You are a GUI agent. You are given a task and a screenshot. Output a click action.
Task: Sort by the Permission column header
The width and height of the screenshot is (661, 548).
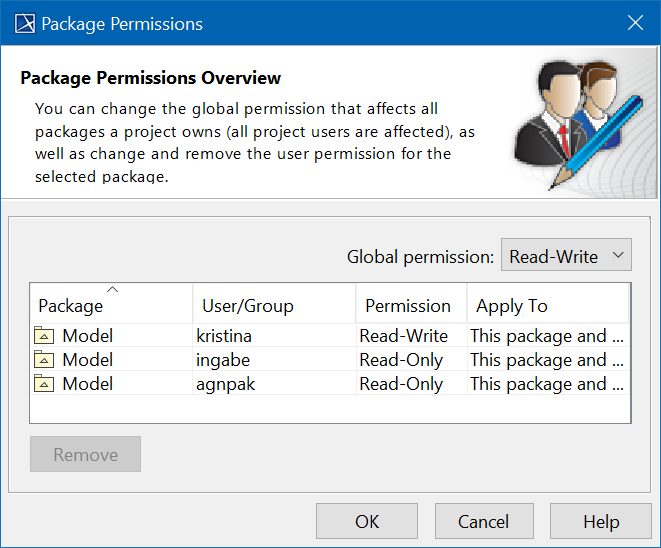[x=410, y=306]
